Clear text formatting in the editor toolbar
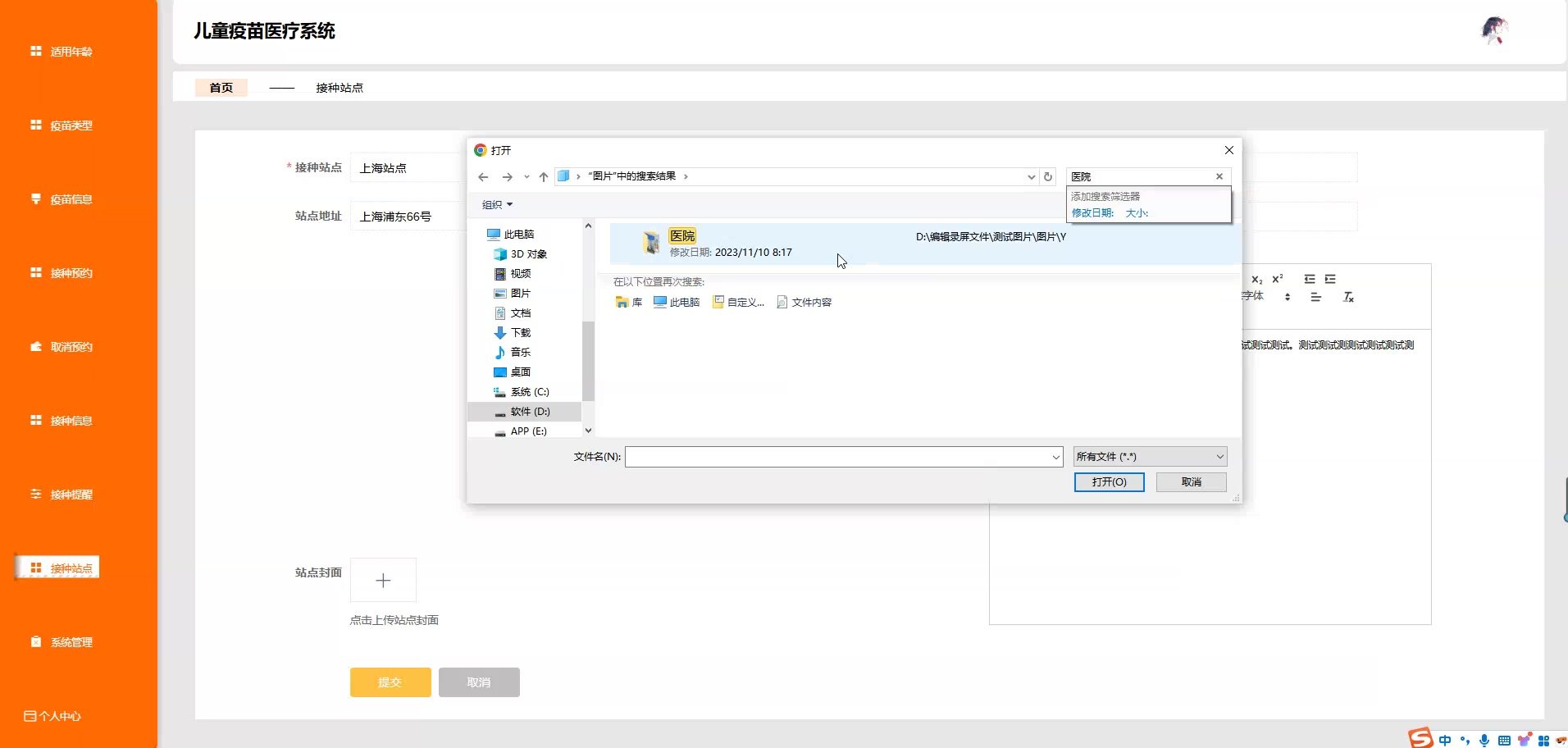1568x748 pixels. (x=1348, y=297)
